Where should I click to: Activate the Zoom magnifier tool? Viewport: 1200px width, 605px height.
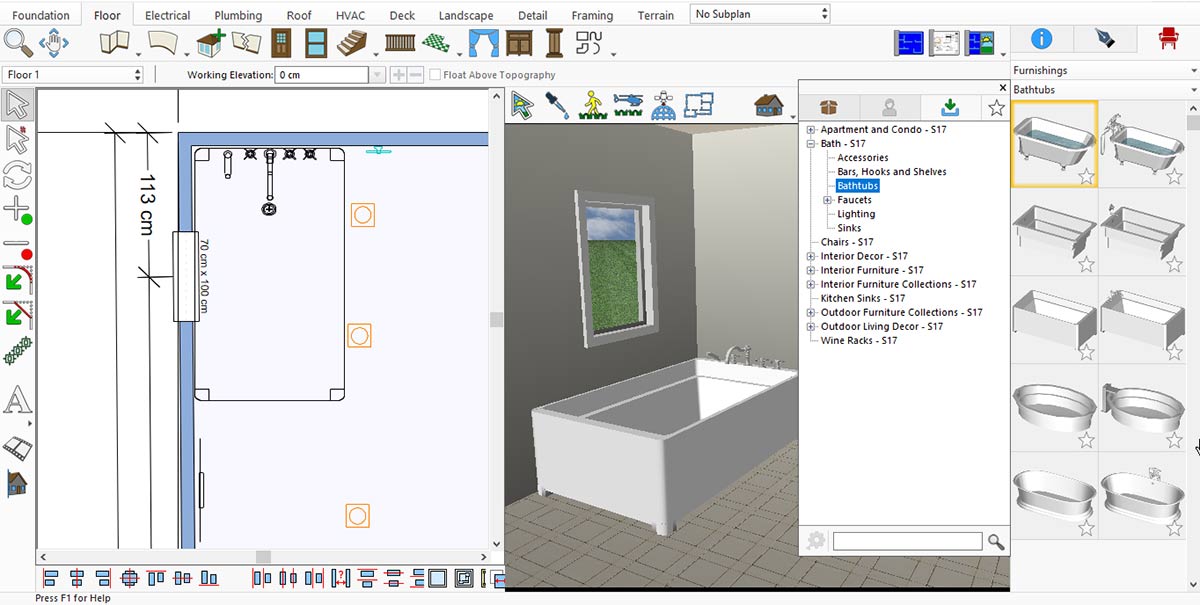(x=18, y=43)
